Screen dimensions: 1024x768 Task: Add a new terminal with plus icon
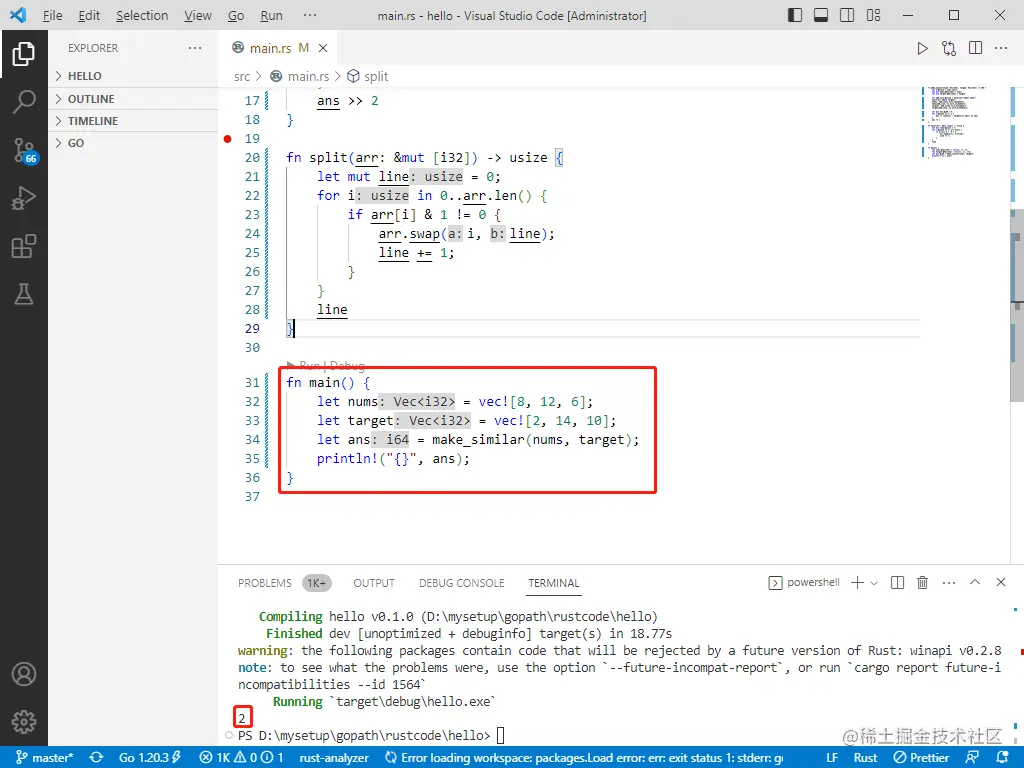point(857,583)
